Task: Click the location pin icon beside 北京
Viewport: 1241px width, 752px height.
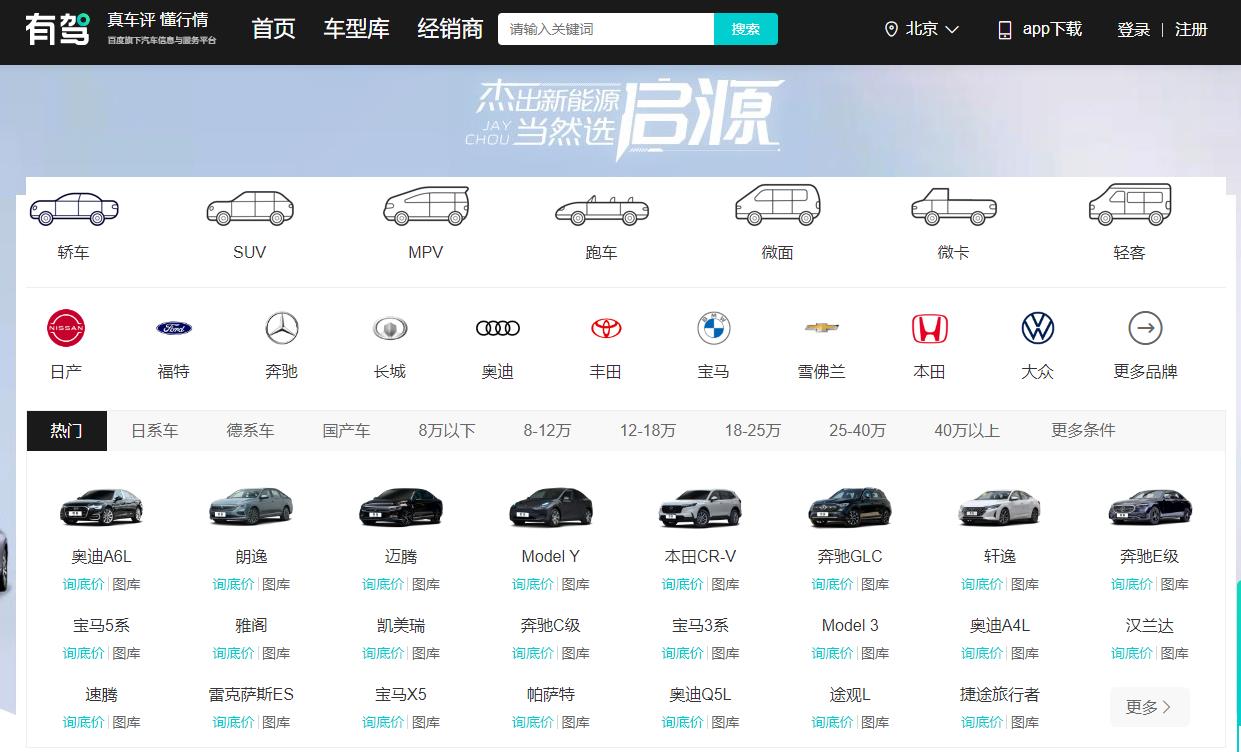Action: tap(891, 30)
